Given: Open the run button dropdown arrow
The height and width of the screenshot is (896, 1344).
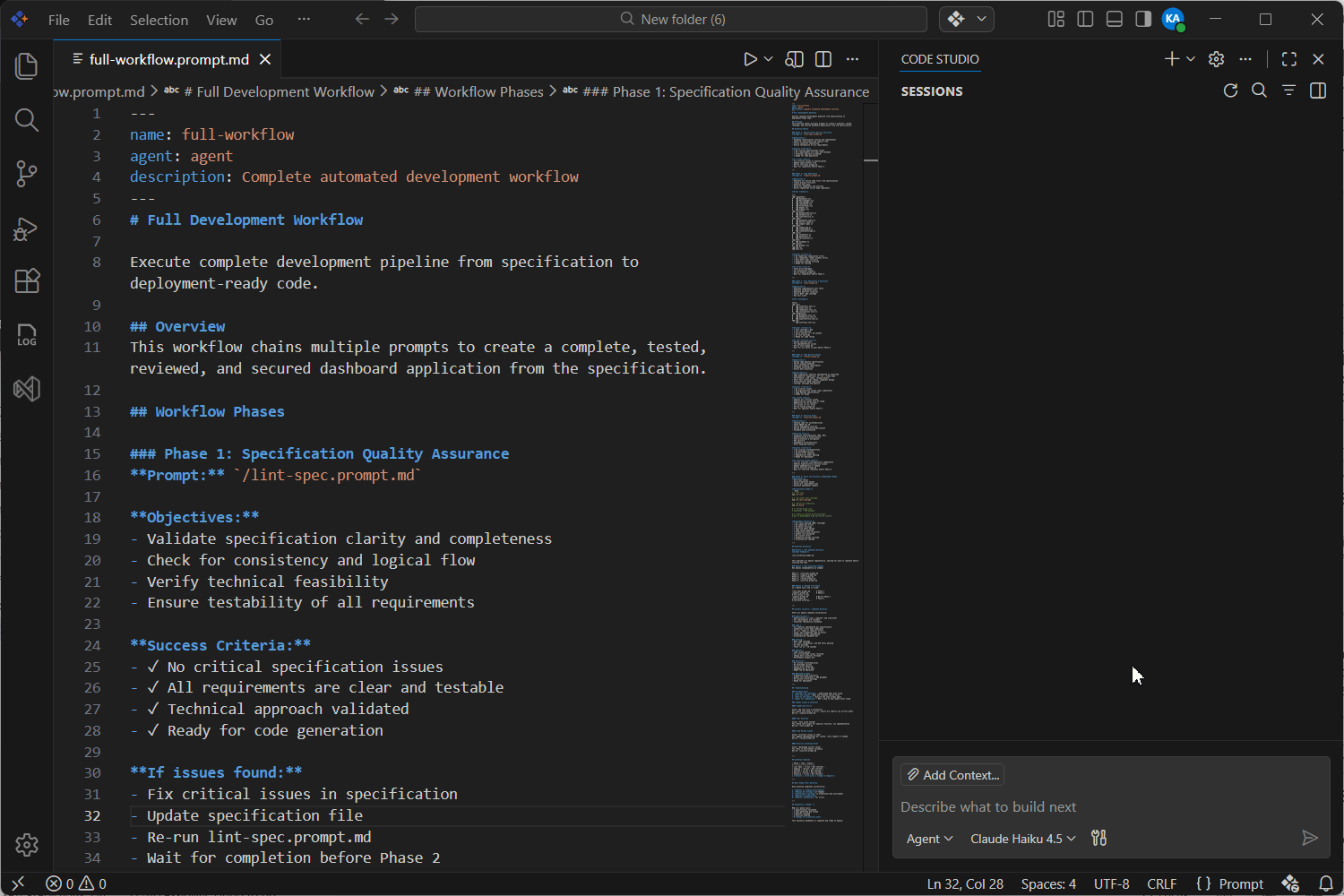Looking at the screenshot, I should [x=766, y=59].
